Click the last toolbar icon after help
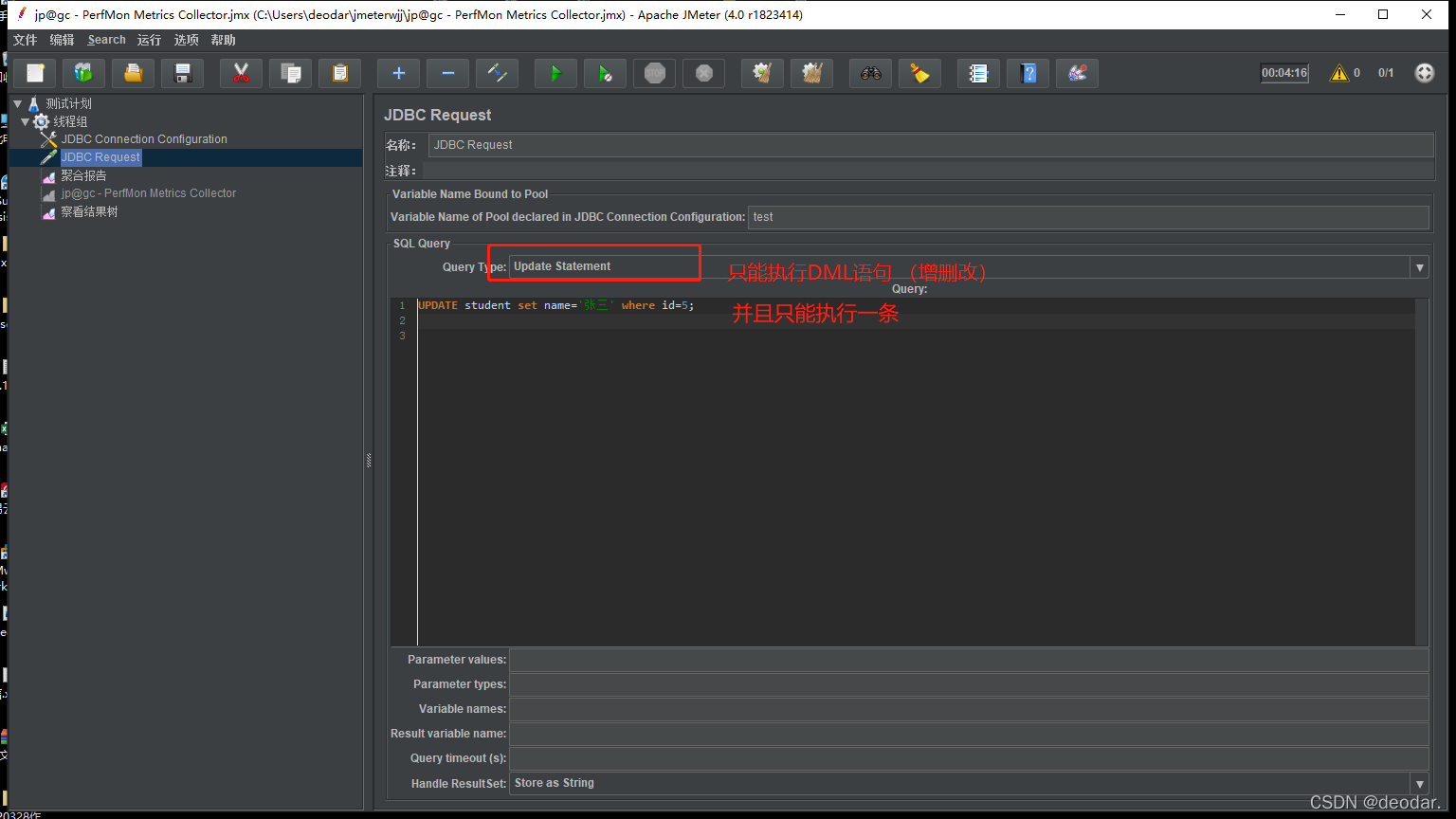 pyautogui.click(x=1077, y=73)
